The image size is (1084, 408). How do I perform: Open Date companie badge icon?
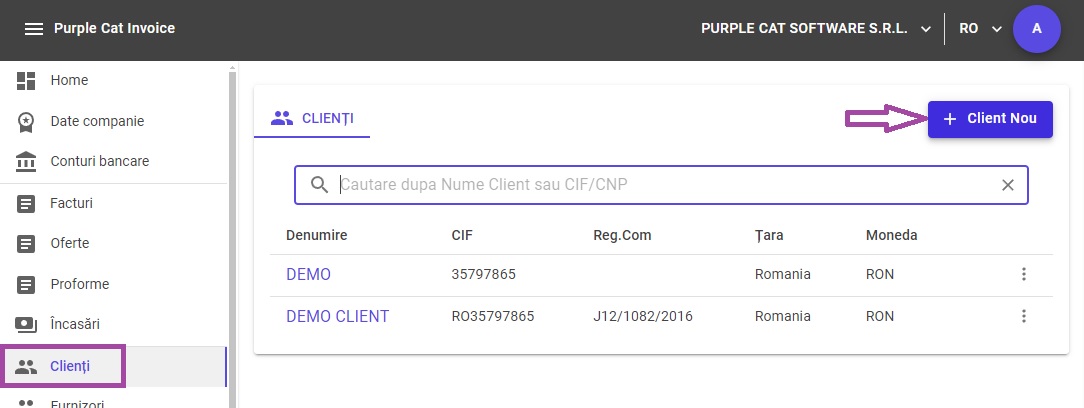26,122
